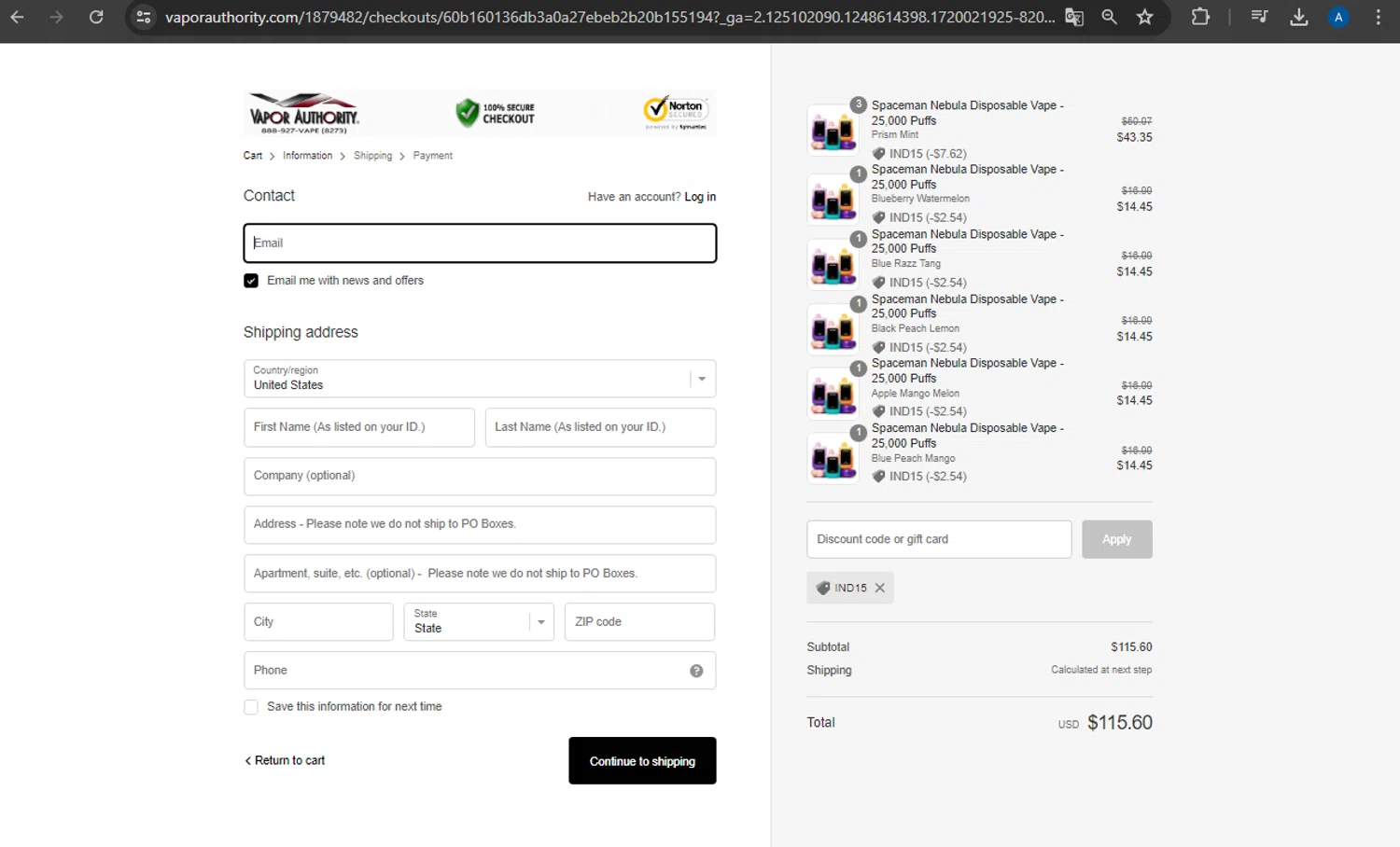Focus the Last Name field
The width and height of the screenshot is (1400, 847).
pyautogui.click(x=600, y=427)
